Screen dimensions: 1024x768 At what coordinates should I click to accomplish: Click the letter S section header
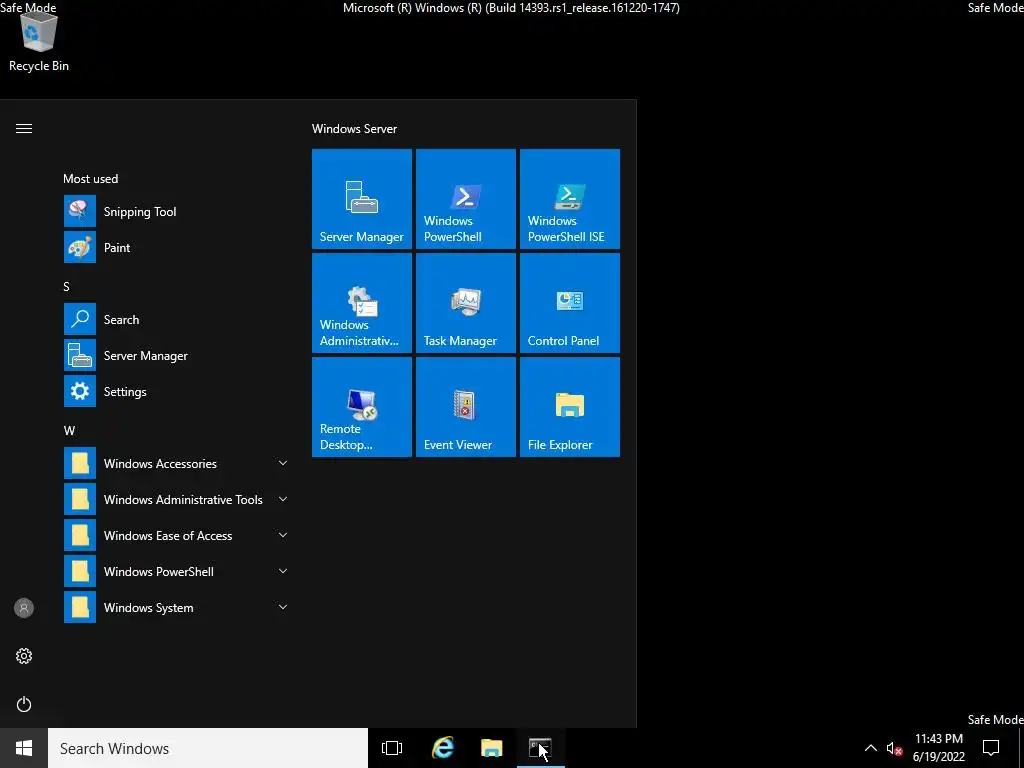point(66,287)
